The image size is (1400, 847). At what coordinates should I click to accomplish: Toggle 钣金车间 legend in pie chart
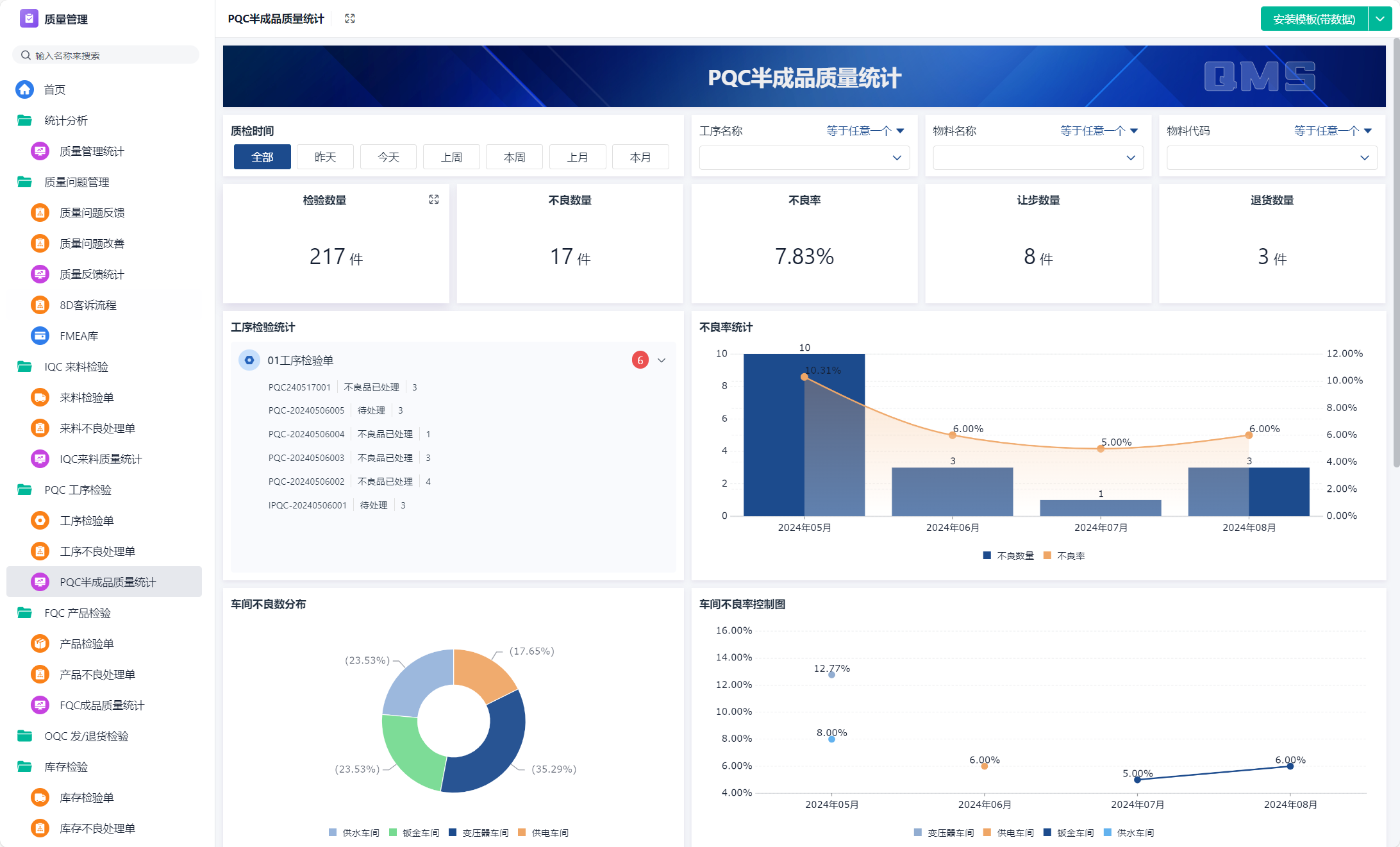tap(415, 833)
